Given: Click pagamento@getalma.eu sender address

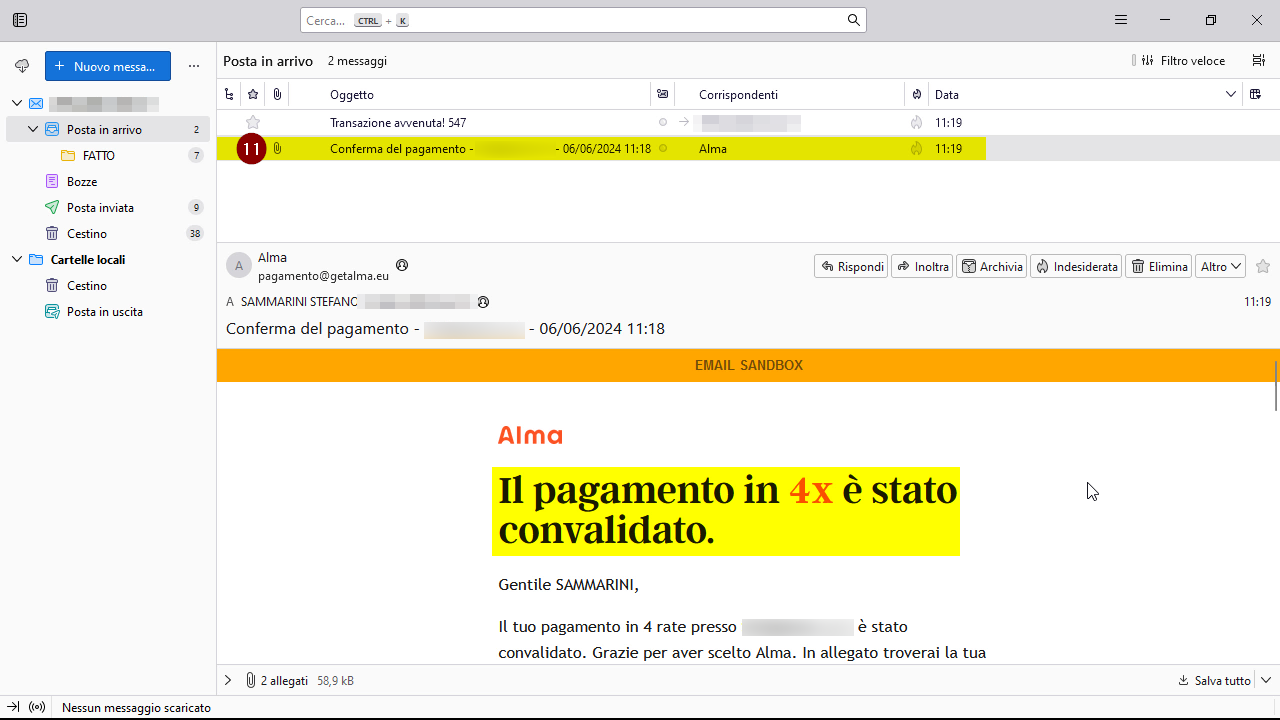Looking at the screenshot, I should 323,276.
